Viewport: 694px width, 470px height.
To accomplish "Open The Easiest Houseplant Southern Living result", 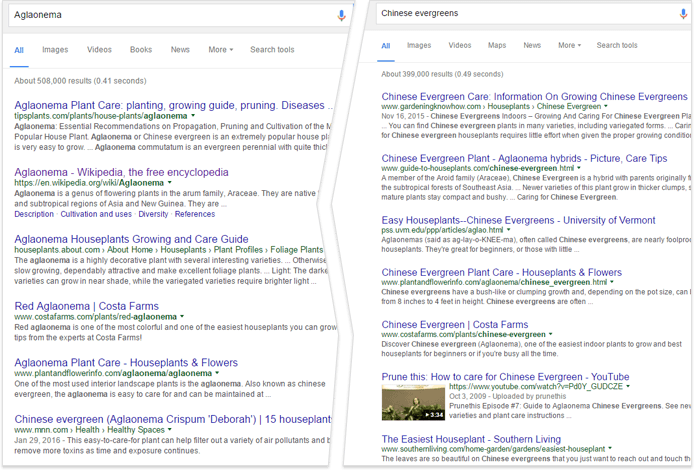I will pos(471,439).
